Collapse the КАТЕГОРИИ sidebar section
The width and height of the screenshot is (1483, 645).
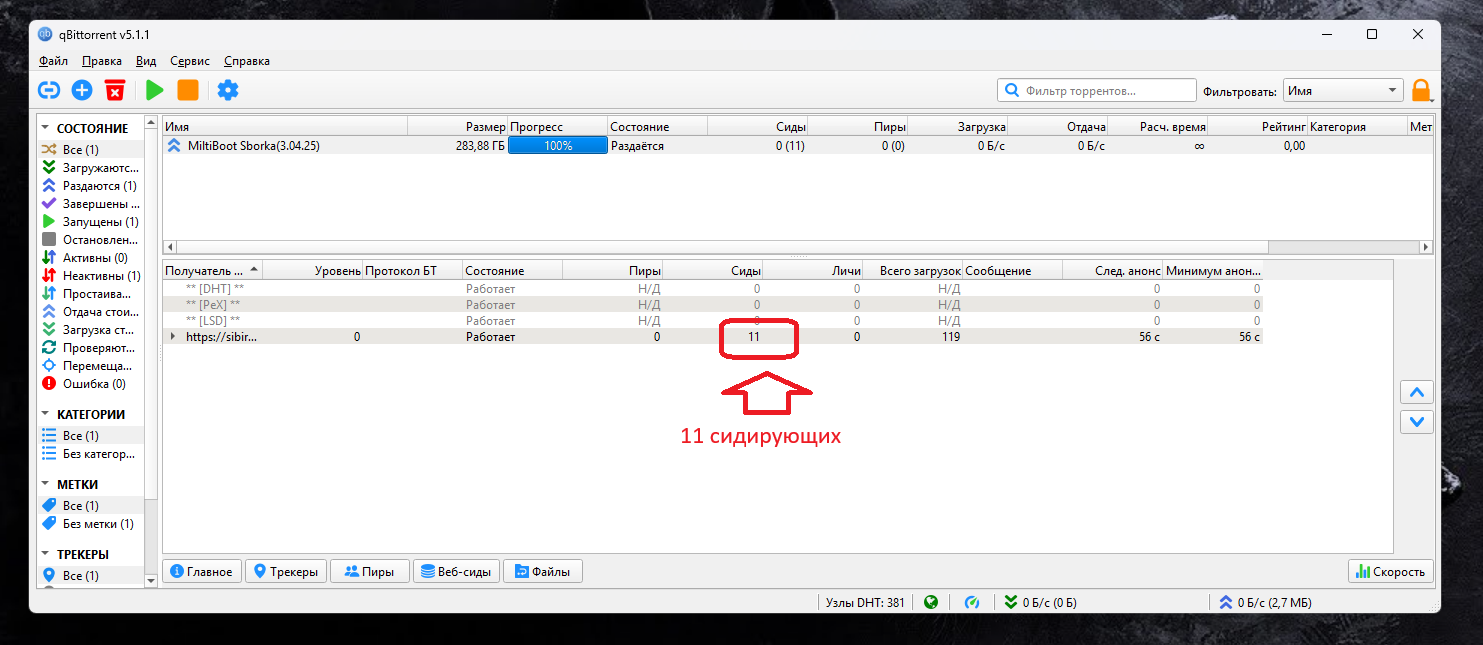pos(46,414)
